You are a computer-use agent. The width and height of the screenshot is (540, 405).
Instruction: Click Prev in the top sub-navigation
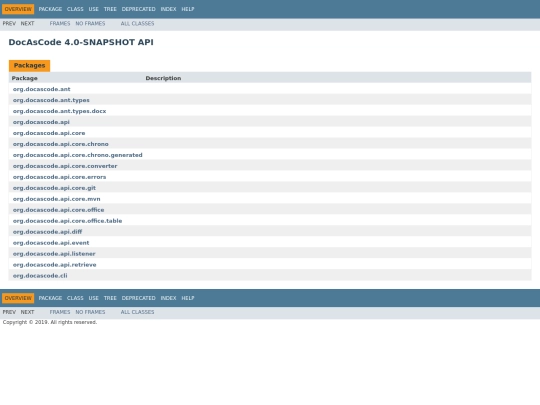[9, 23]
